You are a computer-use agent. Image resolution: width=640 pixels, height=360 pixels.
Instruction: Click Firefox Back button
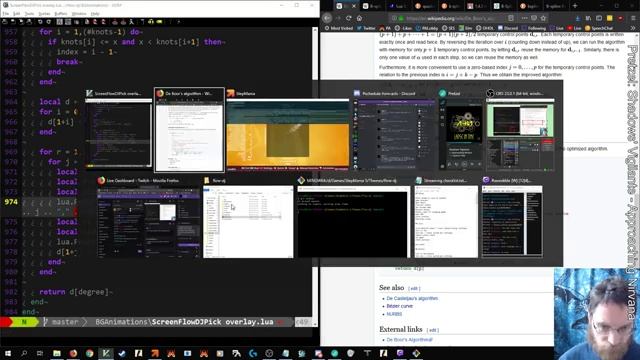click(x=327, y=18)
